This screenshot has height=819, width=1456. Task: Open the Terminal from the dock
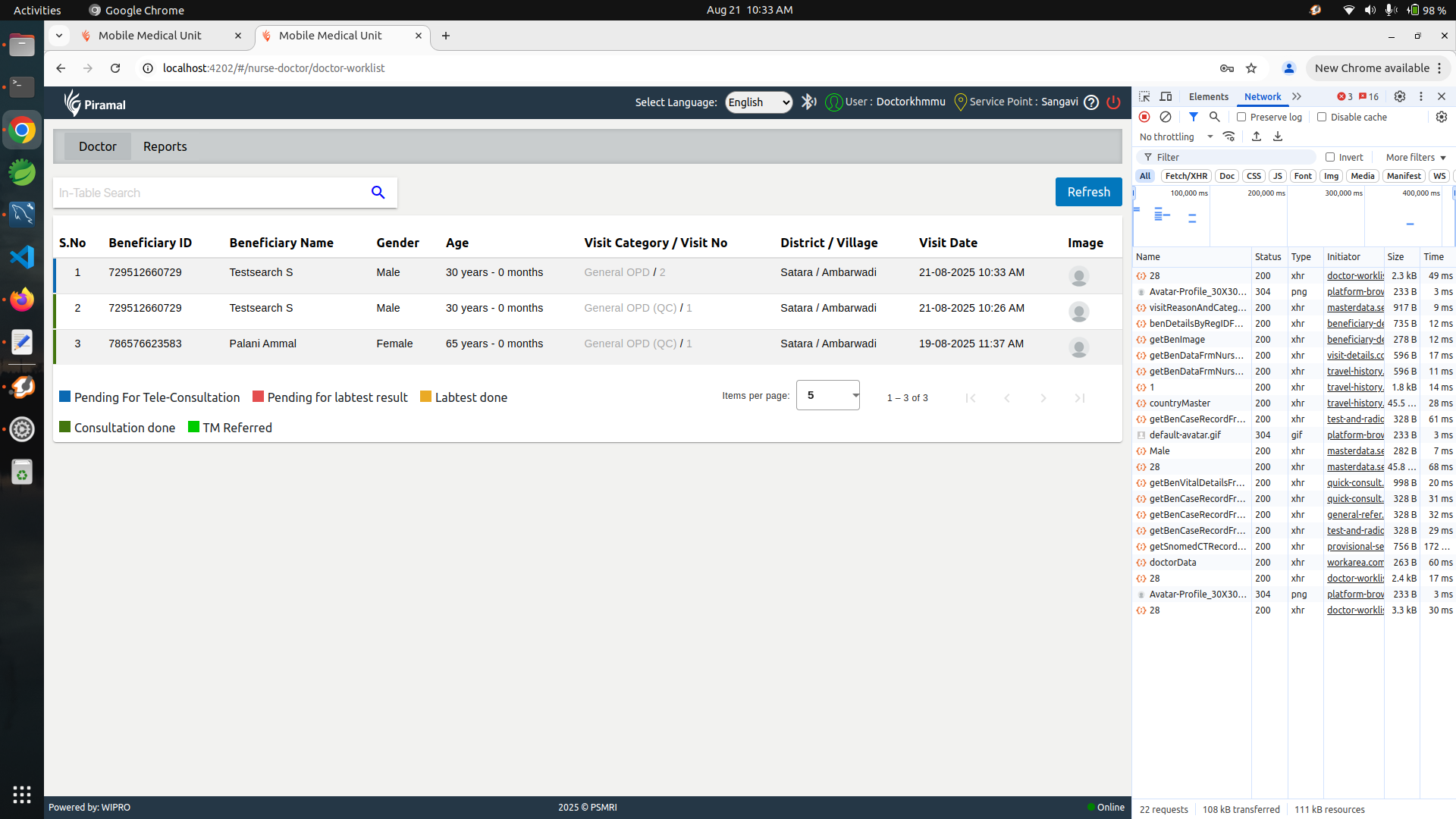(x=22, y=87)
